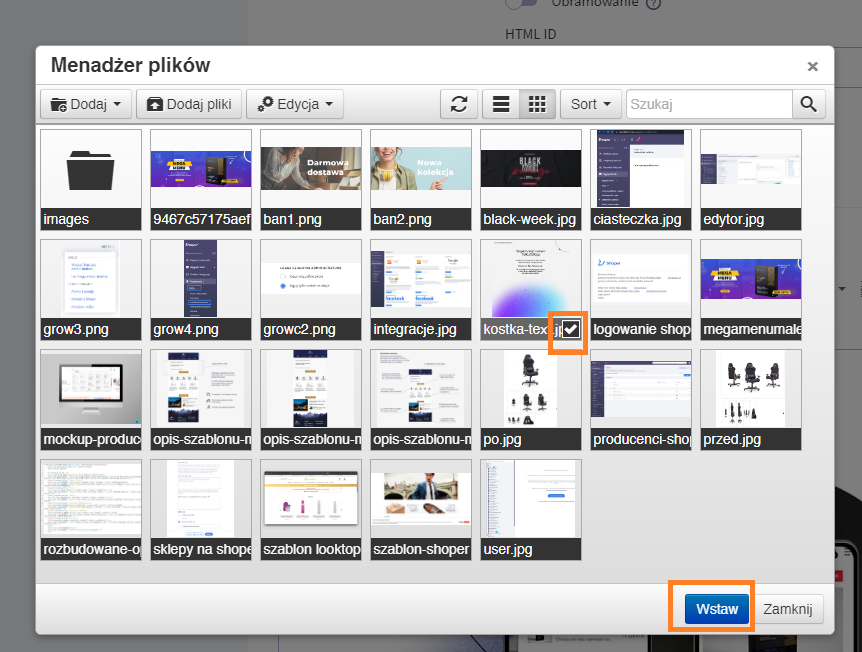
Task: Open the Sort dropdown
Action: [590, 104]
